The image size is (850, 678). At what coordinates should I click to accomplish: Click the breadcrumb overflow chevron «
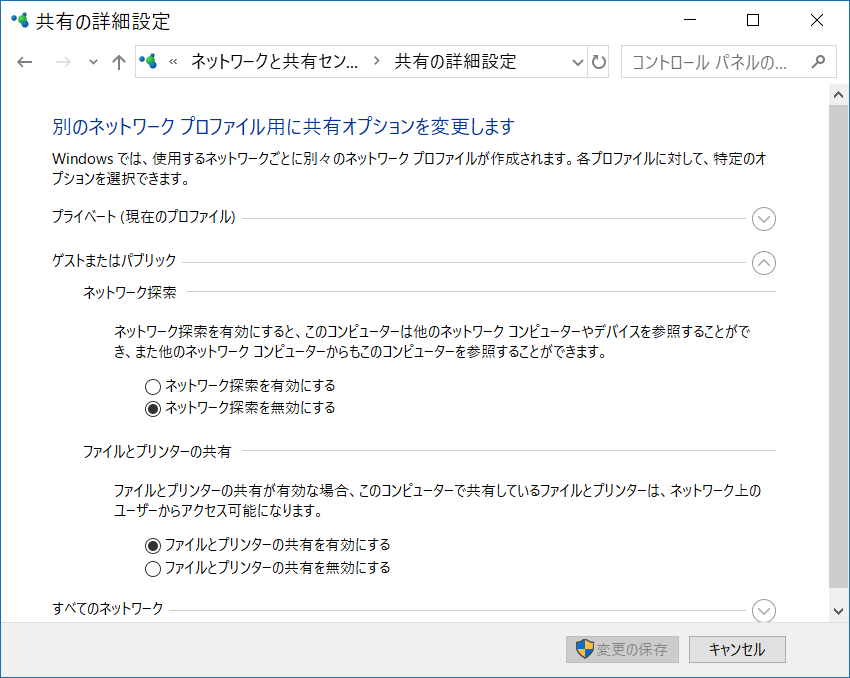173,62
